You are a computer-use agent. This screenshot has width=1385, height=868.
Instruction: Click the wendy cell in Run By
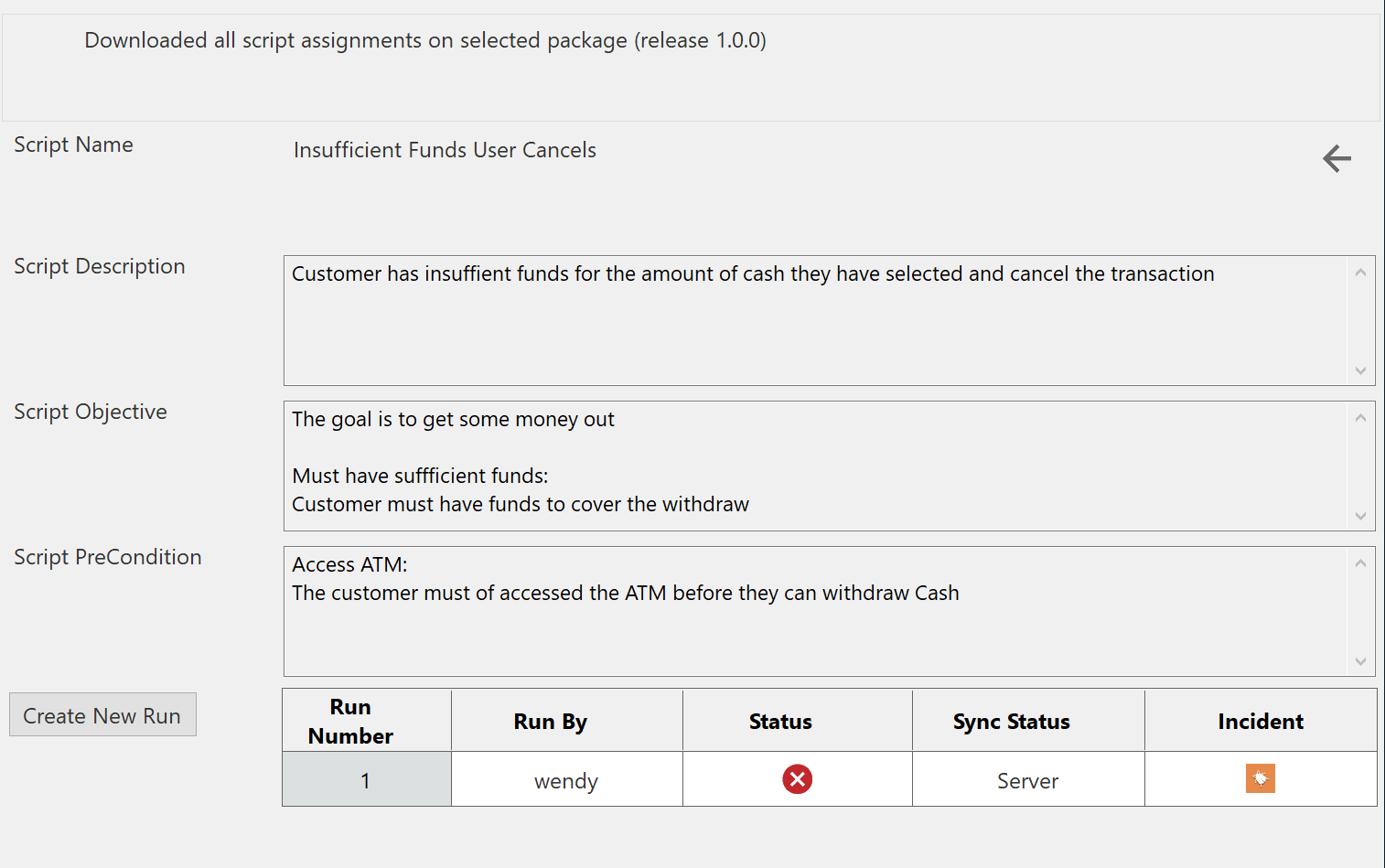click(566, 780)
